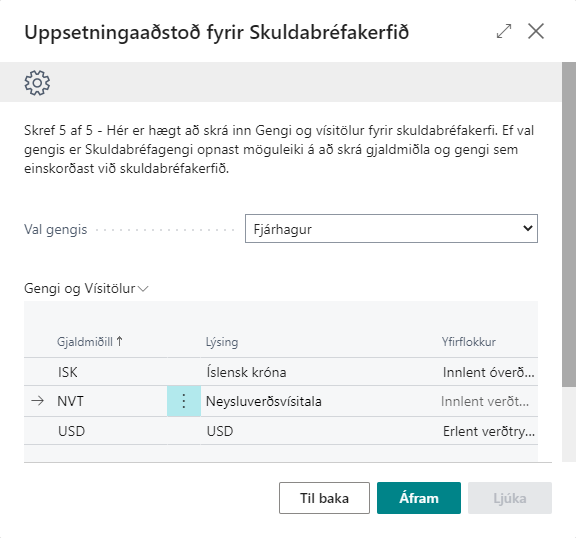Click the Neysluverðsvísitala description cell

(320, 401)
